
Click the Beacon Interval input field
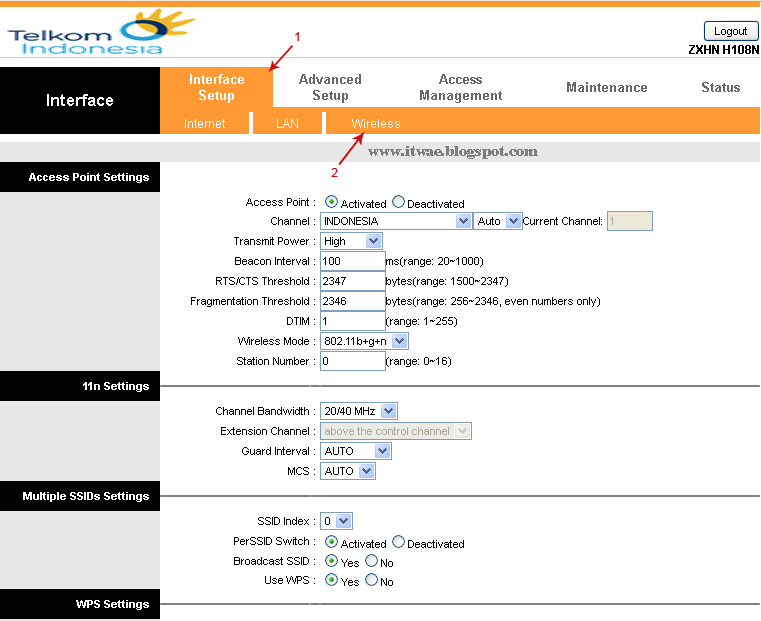353,261
